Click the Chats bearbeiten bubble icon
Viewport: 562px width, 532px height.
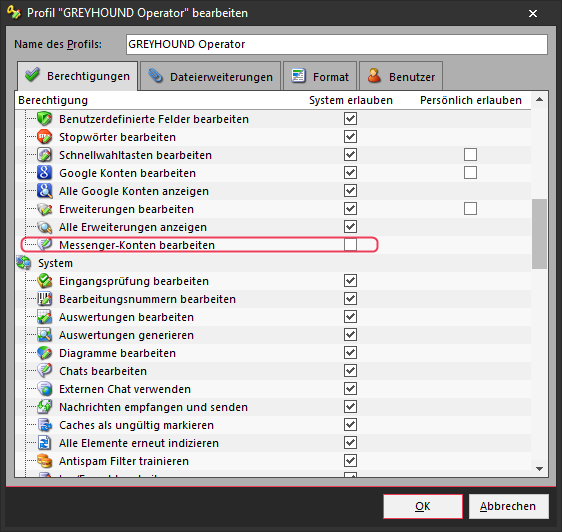[x=44, y=371]
